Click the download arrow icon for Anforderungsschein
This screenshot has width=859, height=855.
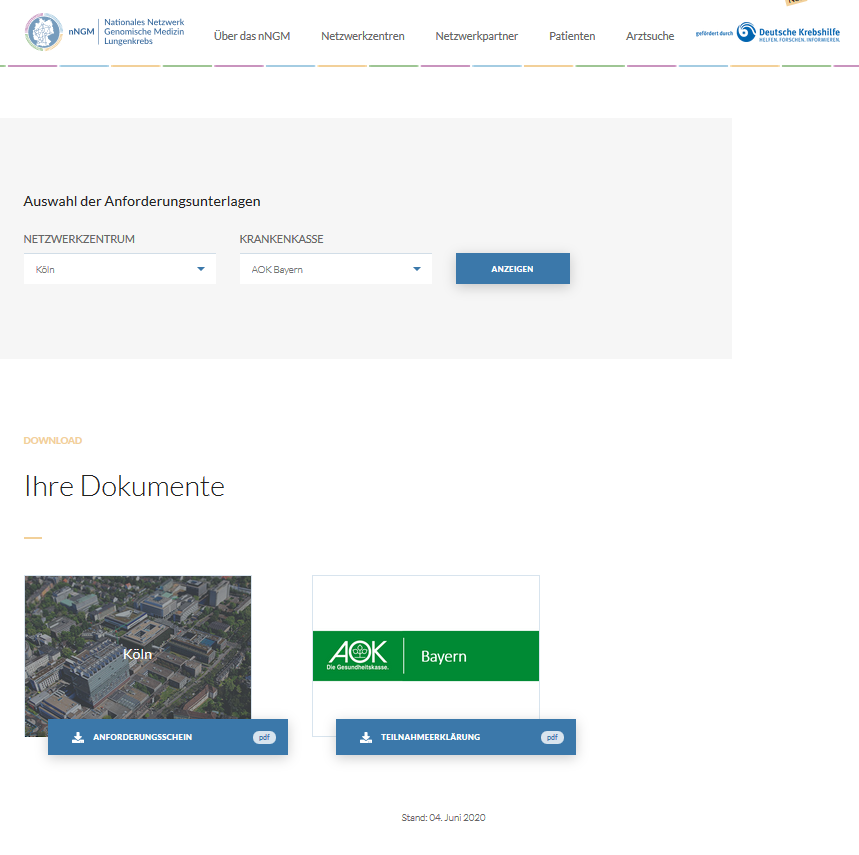point(78,737)
